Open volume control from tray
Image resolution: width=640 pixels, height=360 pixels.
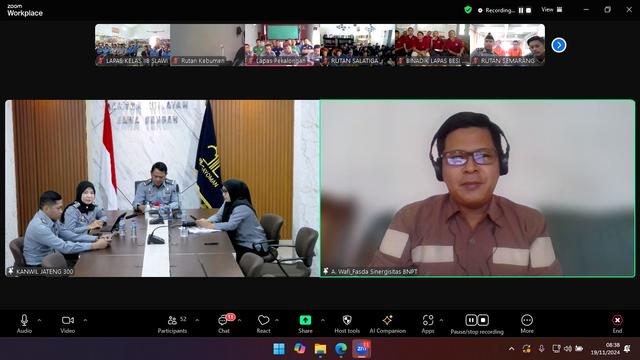[x=568, y=349]
